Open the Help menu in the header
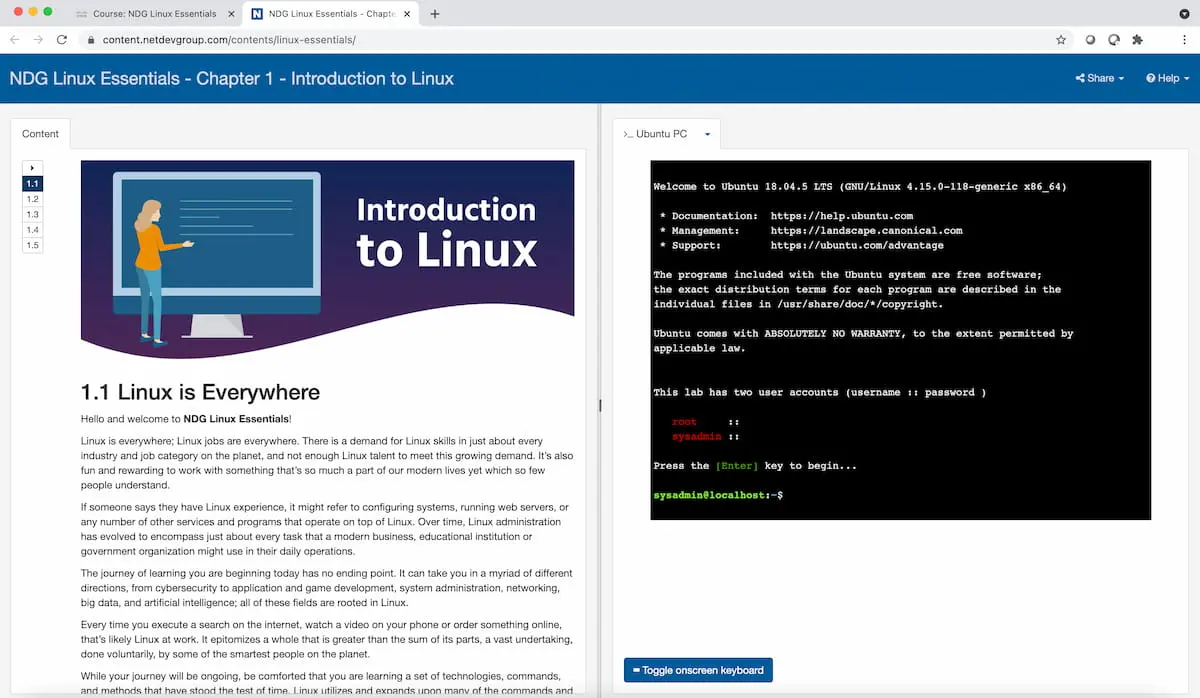 [x=1165, y=77]
